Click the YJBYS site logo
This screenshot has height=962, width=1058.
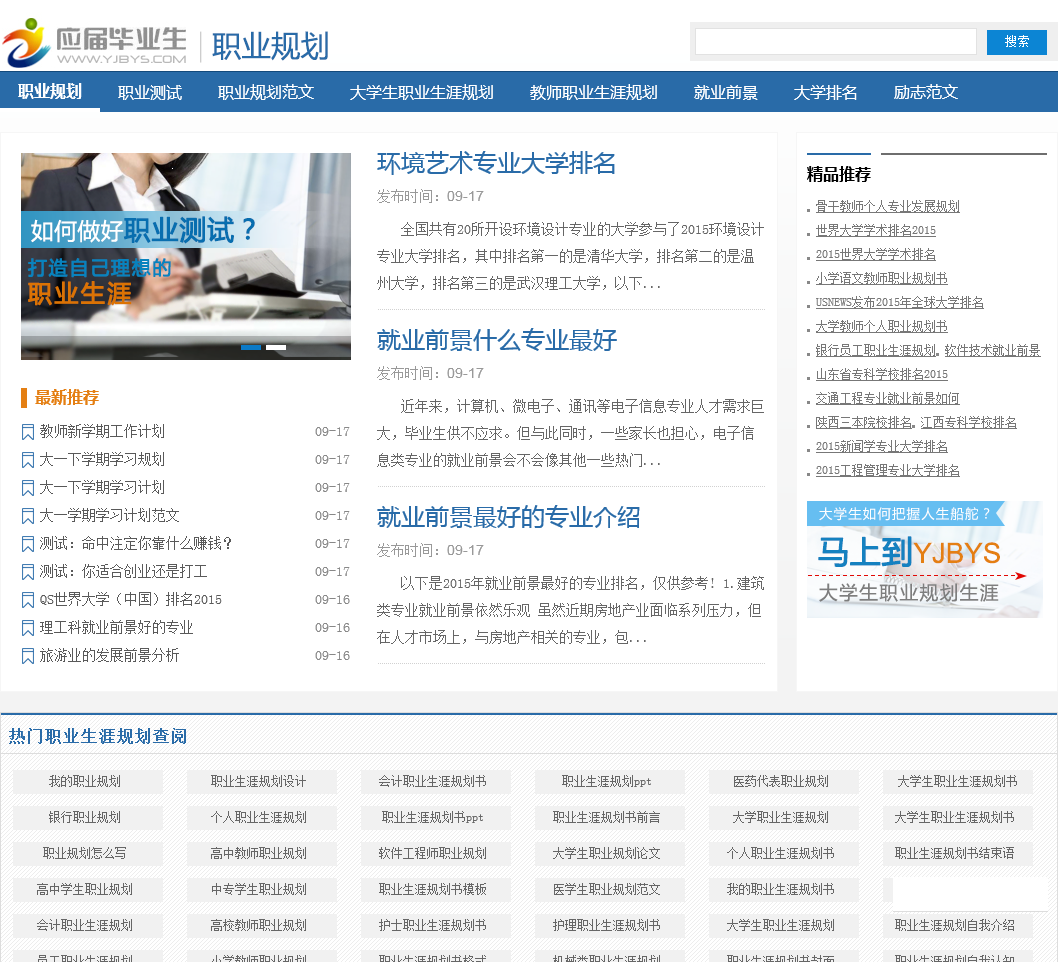pyautogui.click(x=94, y=43)
